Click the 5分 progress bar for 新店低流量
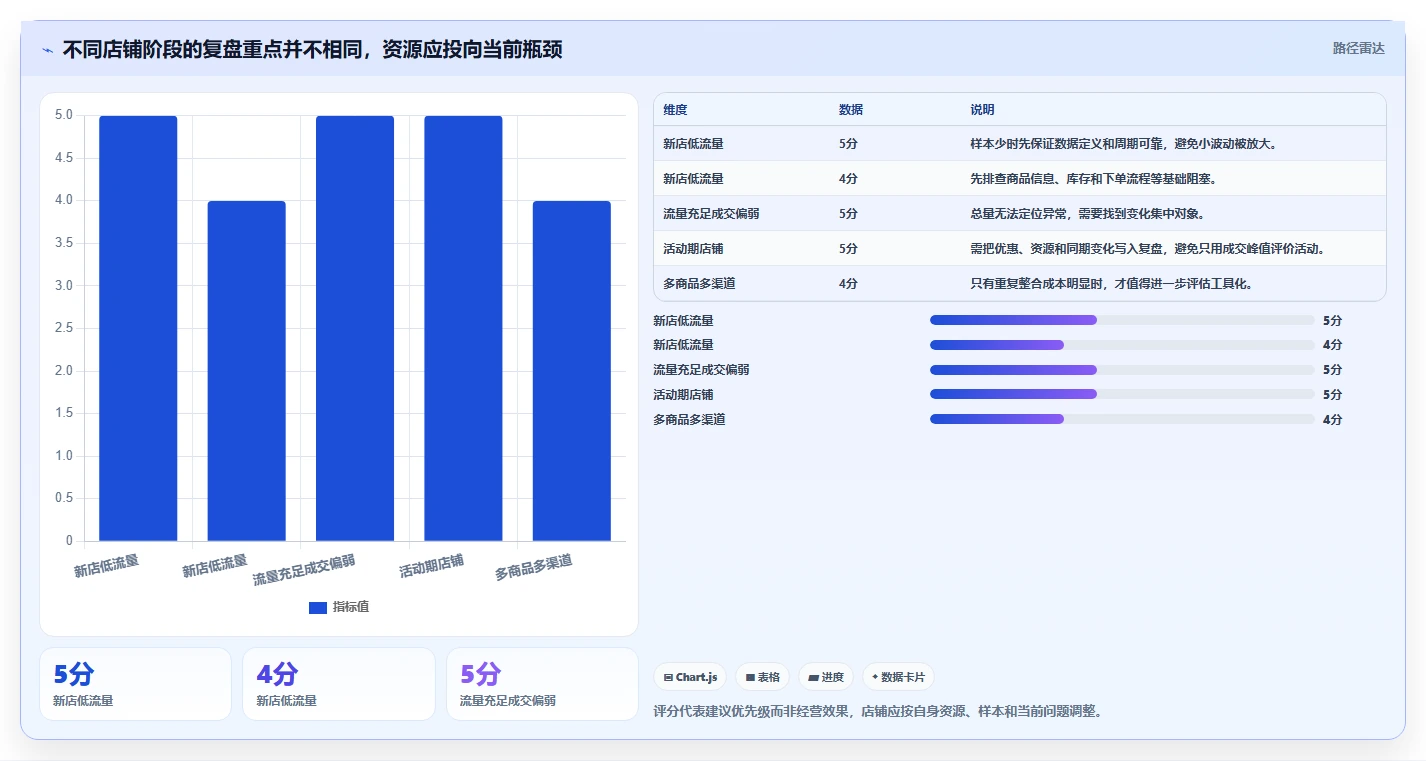 click(x=1122, y=320)
